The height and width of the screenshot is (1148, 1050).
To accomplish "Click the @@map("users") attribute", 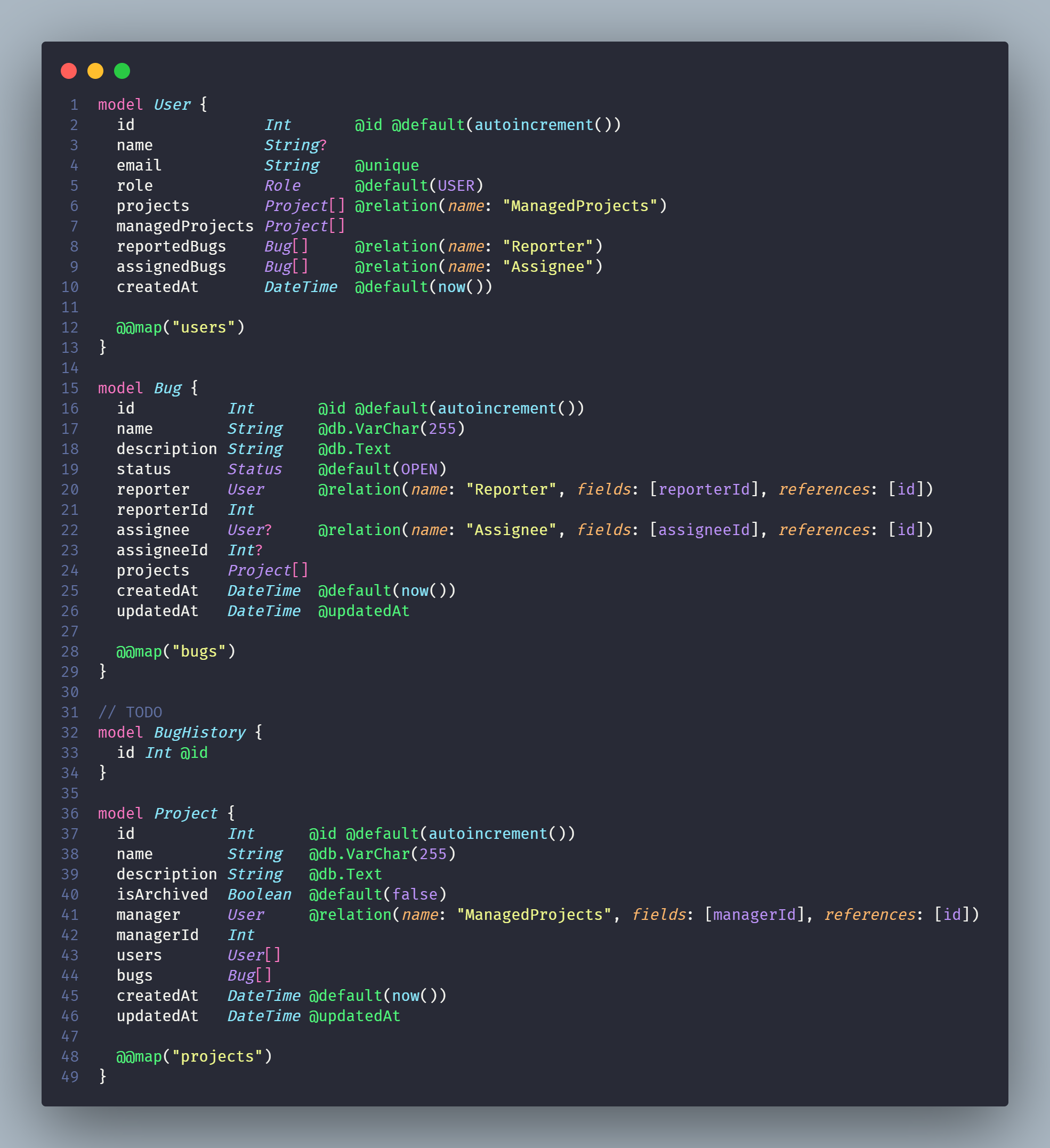I will (180, 327).
